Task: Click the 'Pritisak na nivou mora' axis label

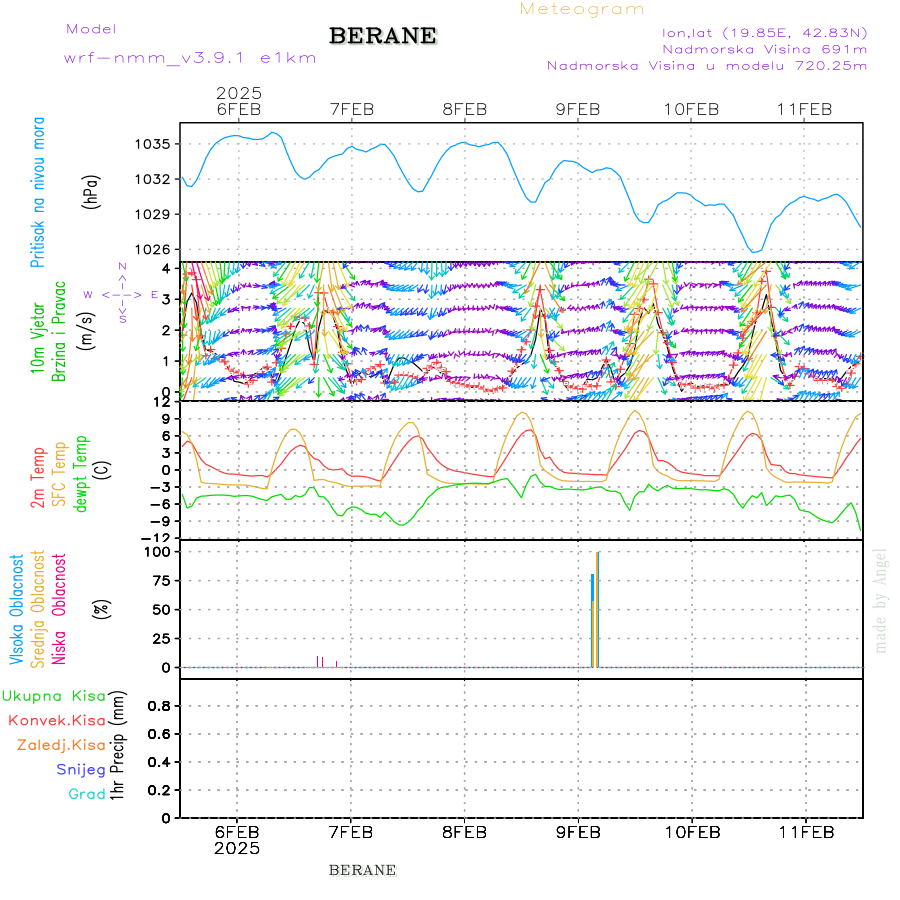Action: point(38,192)
